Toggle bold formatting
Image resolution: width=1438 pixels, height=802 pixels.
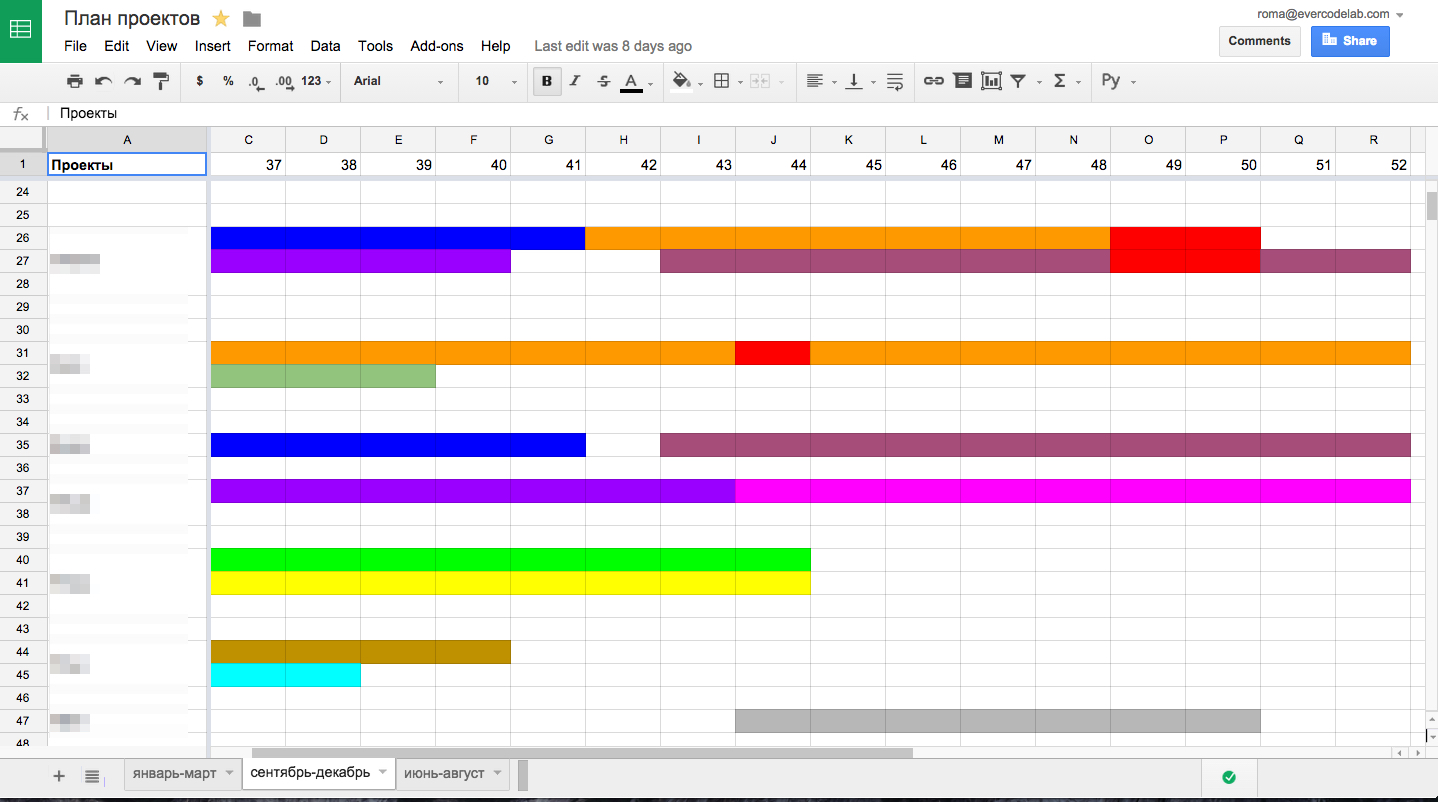click(546, 81)
